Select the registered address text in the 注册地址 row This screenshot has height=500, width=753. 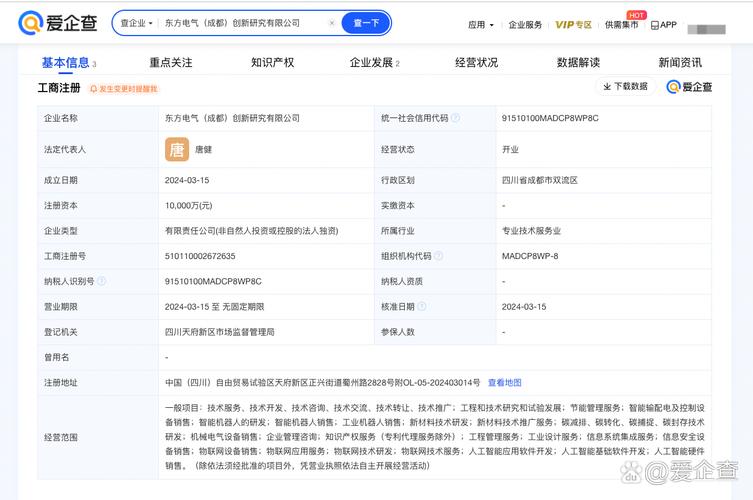322,383
